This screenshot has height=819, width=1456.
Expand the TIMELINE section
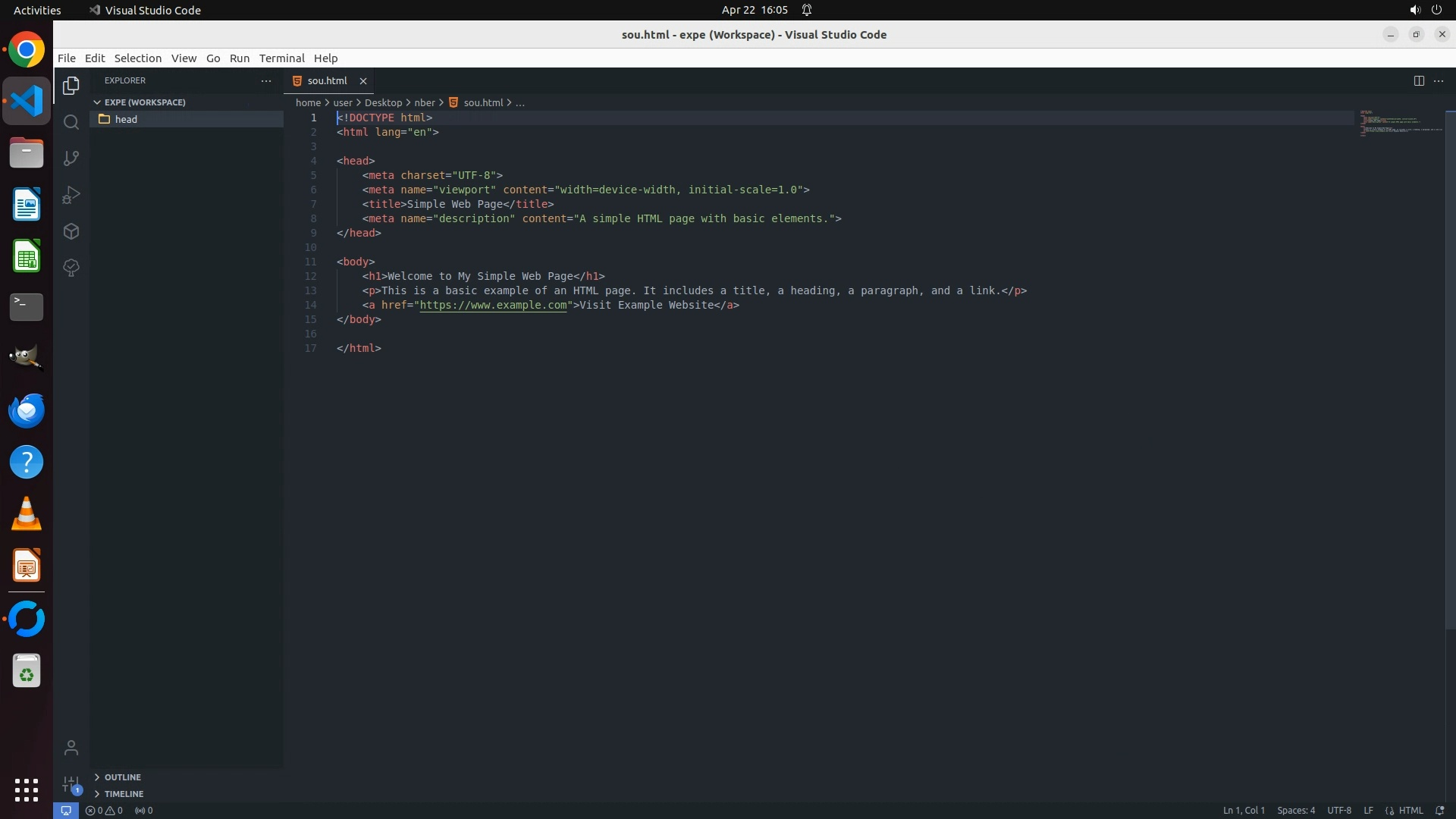(124, 794)
